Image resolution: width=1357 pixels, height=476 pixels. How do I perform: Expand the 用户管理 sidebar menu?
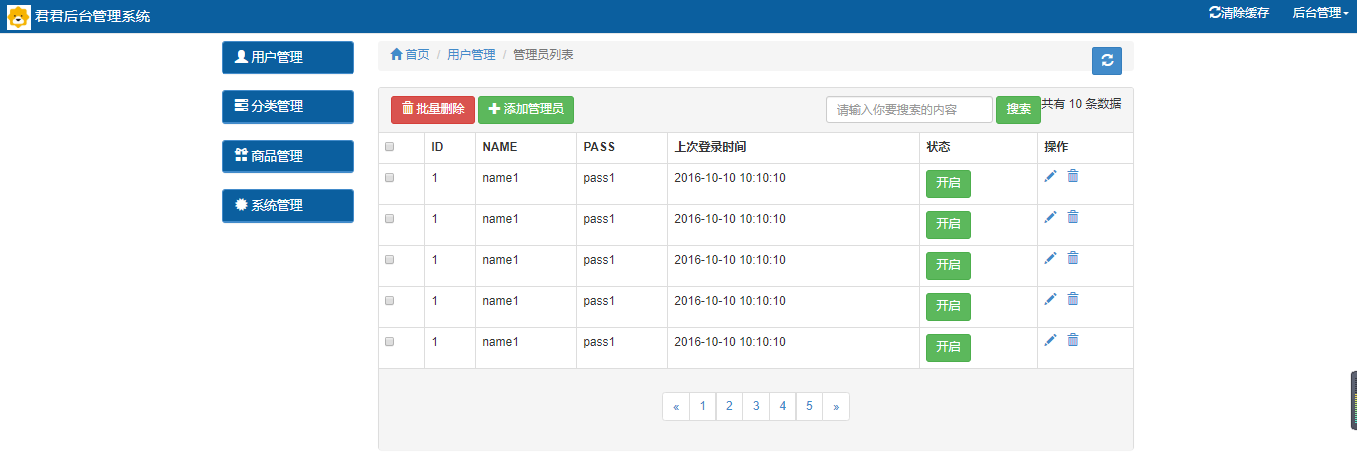coord(288,58)
